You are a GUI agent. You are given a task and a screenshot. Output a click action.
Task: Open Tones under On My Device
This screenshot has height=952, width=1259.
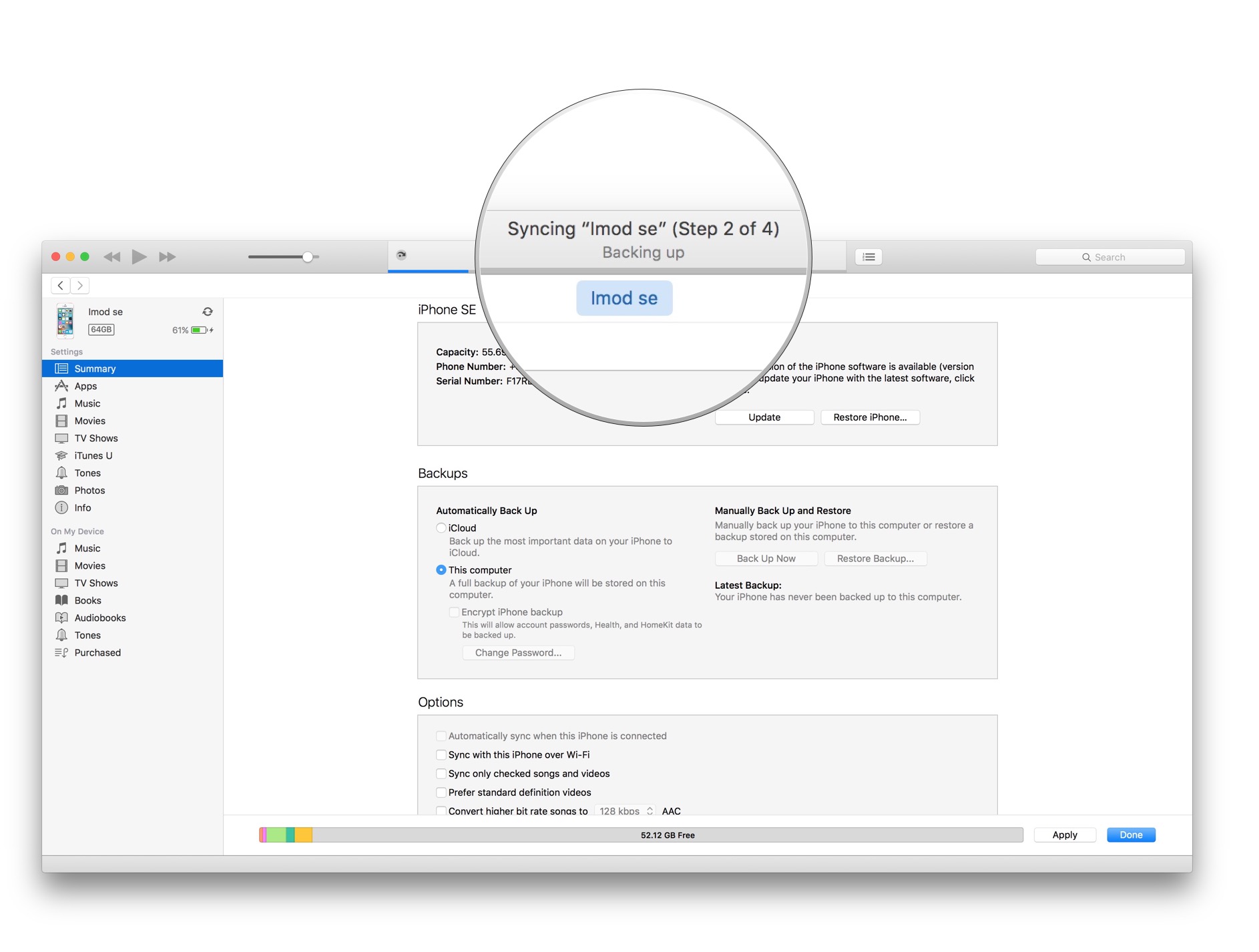pyautogui.click(x=132, y=635)
